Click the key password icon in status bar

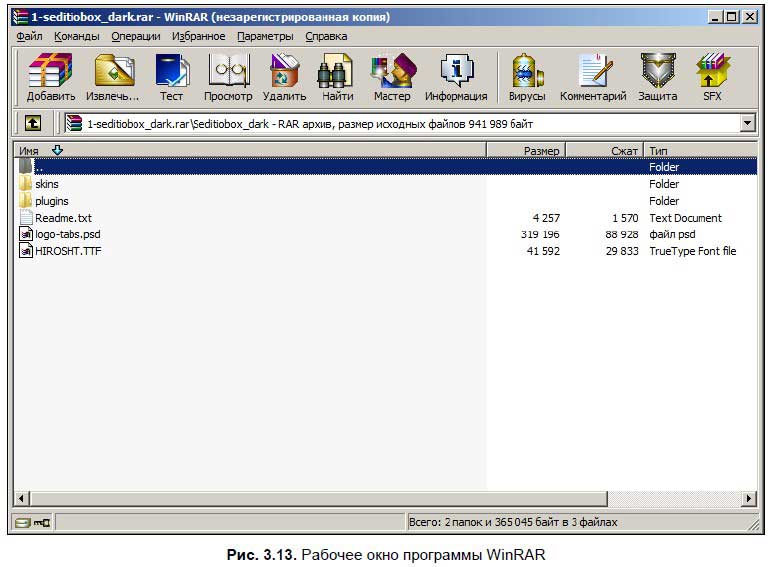click(43, 522)
